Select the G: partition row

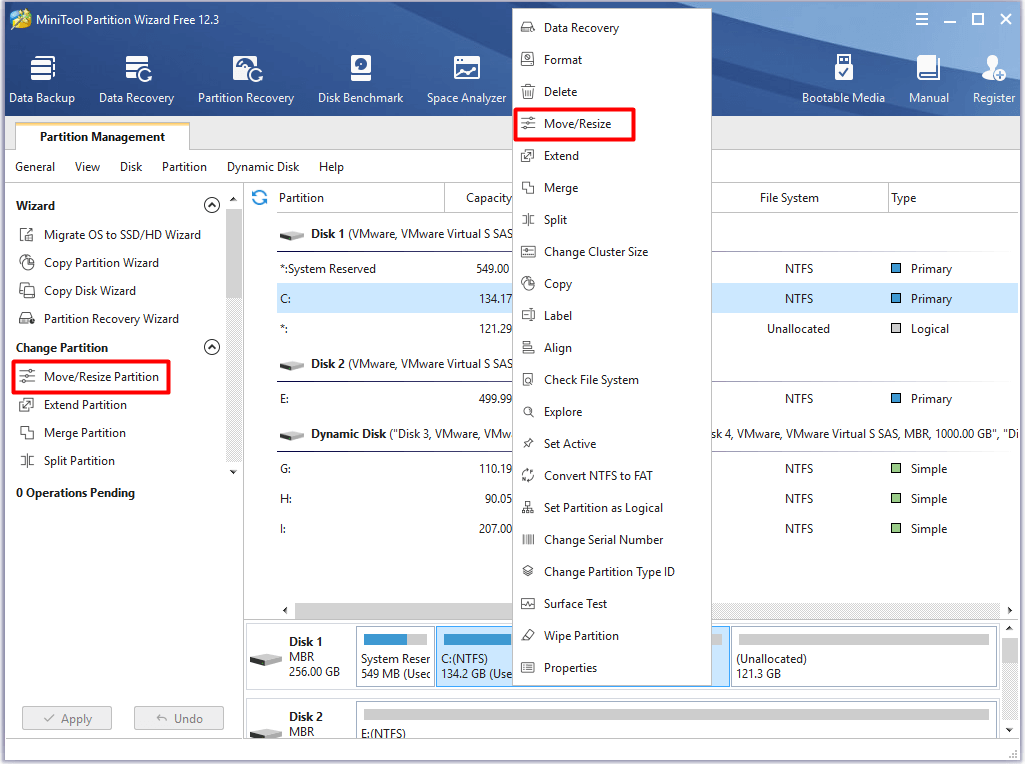point(647,468)
